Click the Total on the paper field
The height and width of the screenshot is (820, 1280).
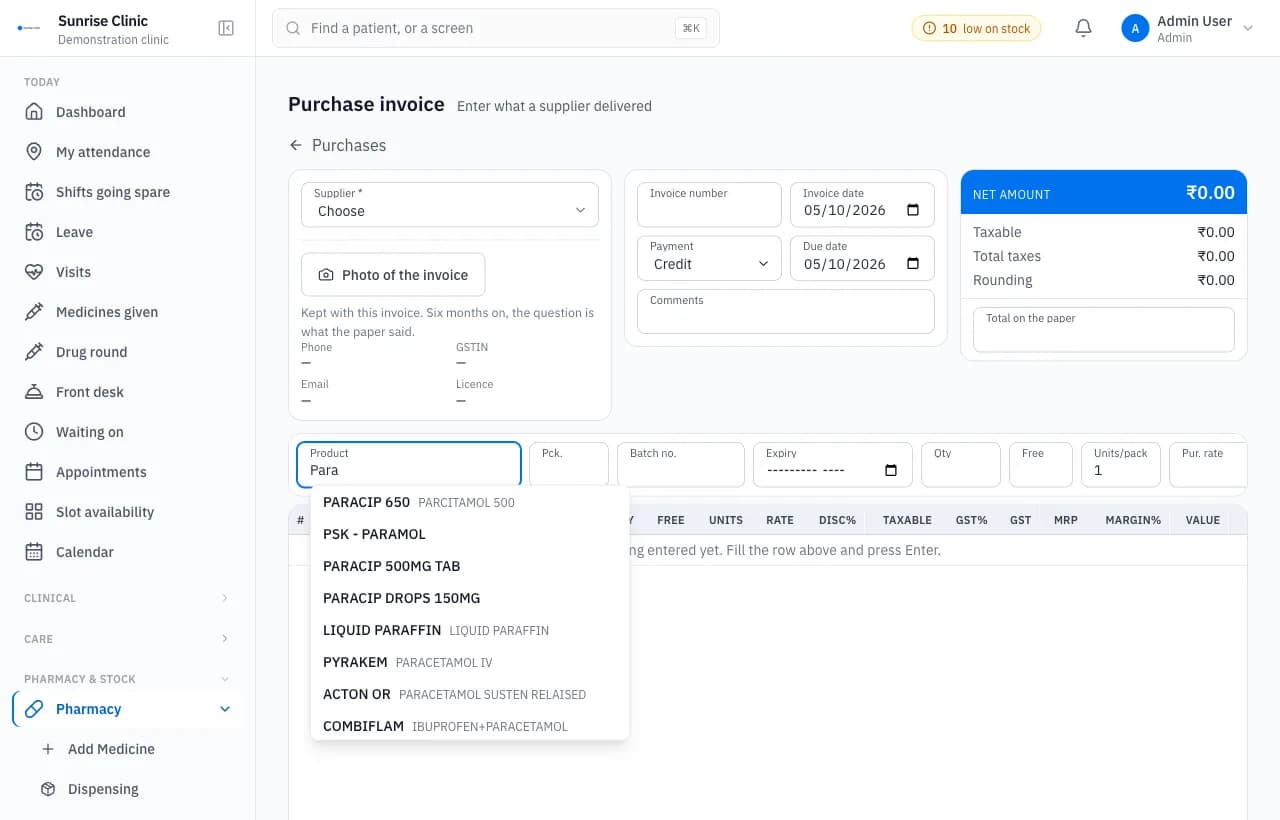pos(1104,329)
